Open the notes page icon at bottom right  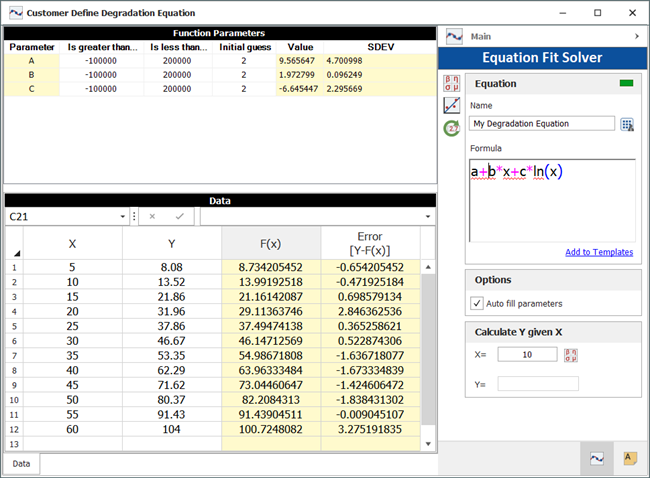pos(630,459)
